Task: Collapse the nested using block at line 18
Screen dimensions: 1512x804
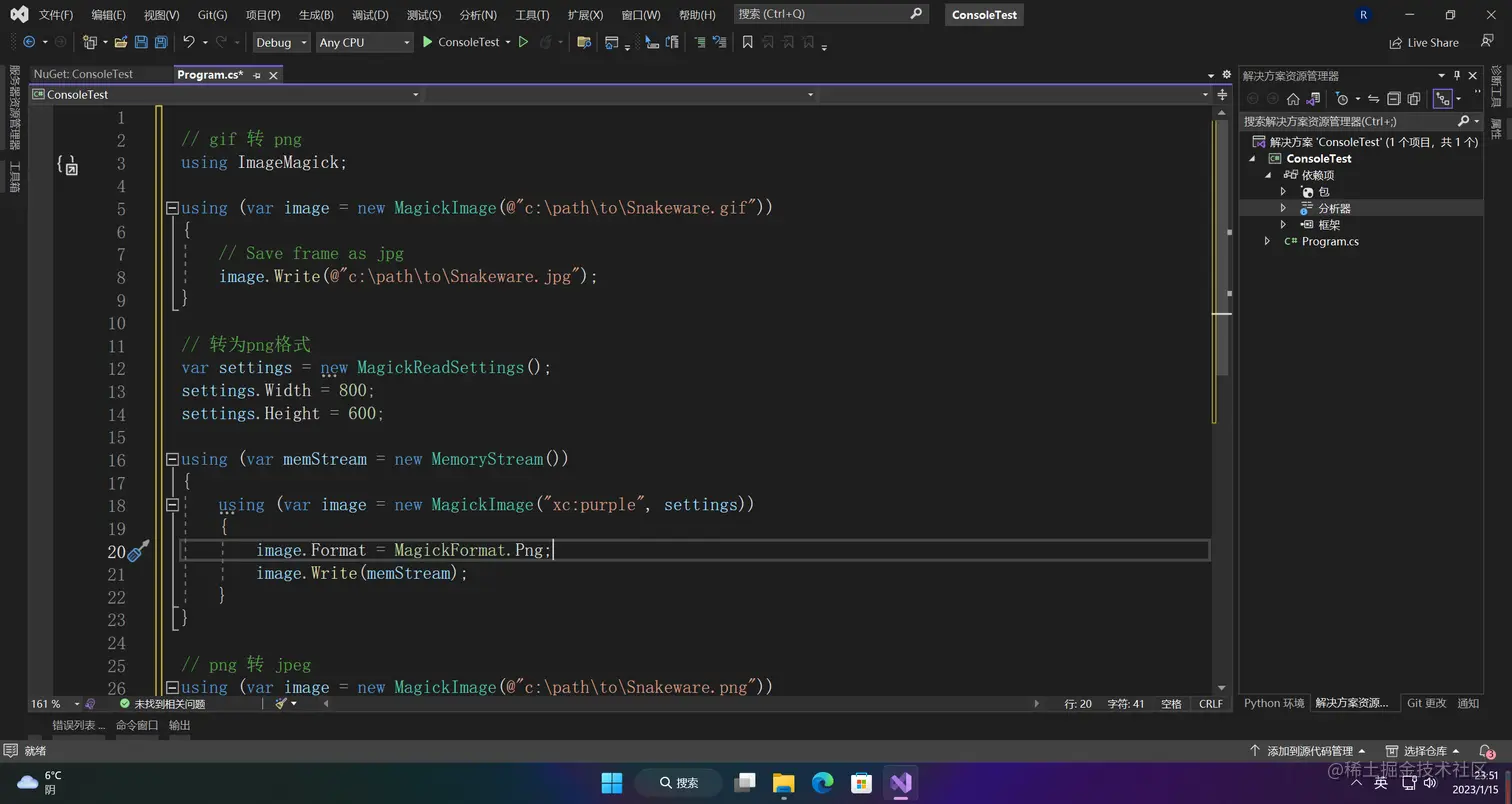Action: [172, 505]
